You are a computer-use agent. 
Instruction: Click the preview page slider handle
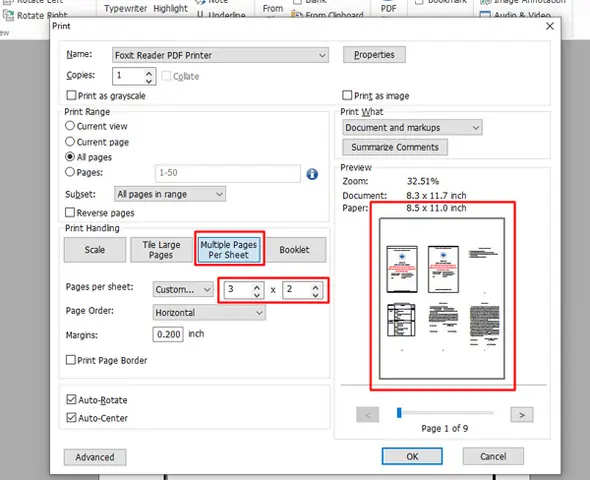point(399,413)
